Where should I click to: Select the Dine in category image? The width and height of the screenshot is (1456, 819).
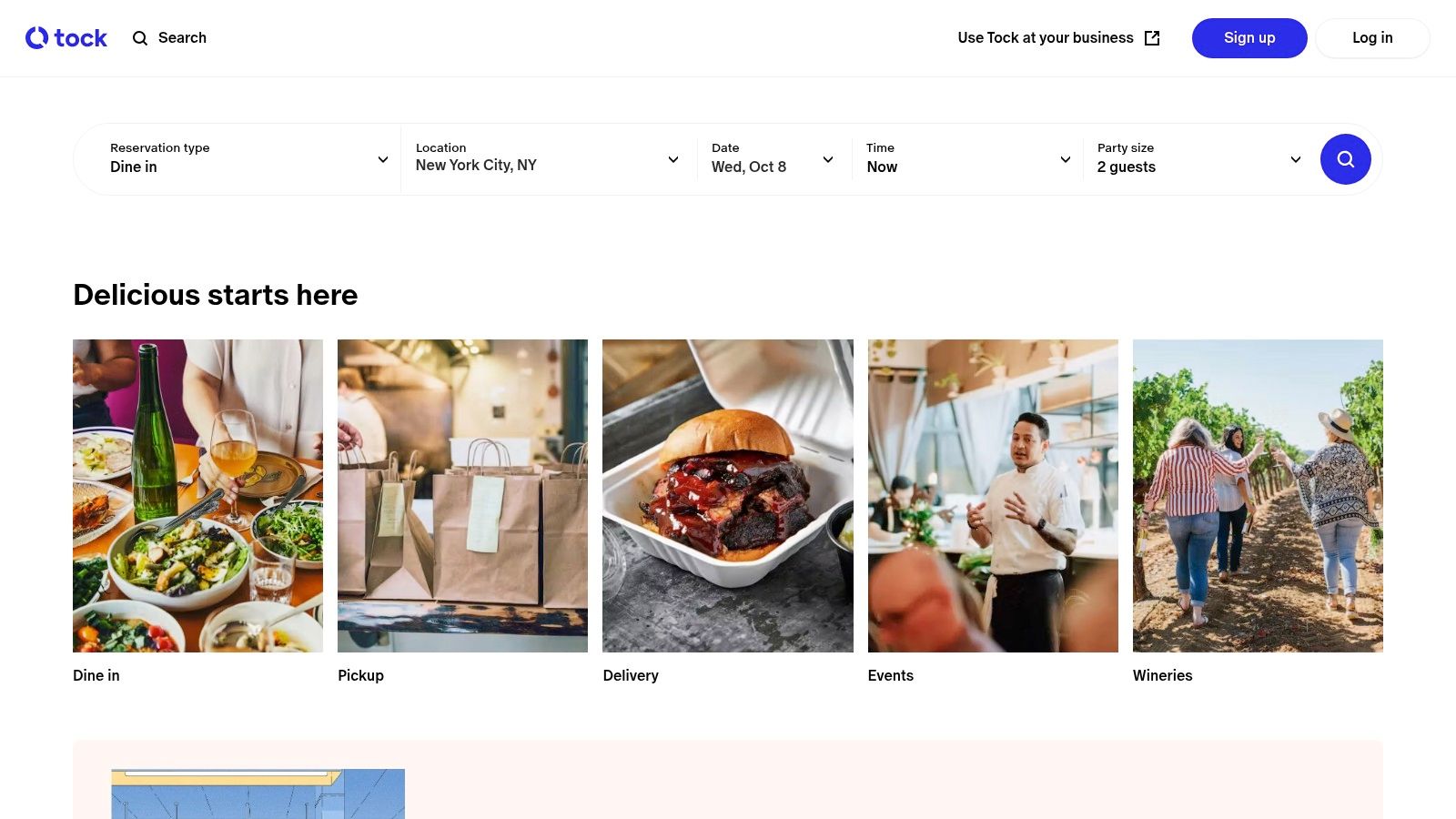coord(197,496)
